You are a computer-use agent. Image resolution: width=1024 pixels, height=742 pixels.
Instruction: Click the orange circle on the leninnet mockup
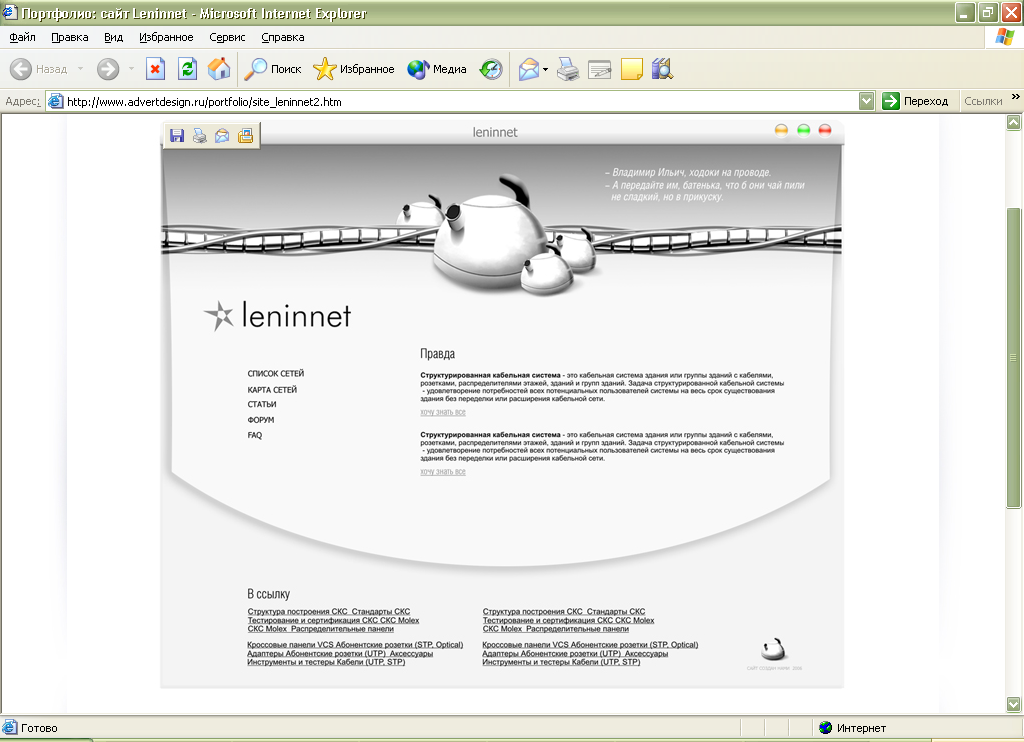coord(781,130)
